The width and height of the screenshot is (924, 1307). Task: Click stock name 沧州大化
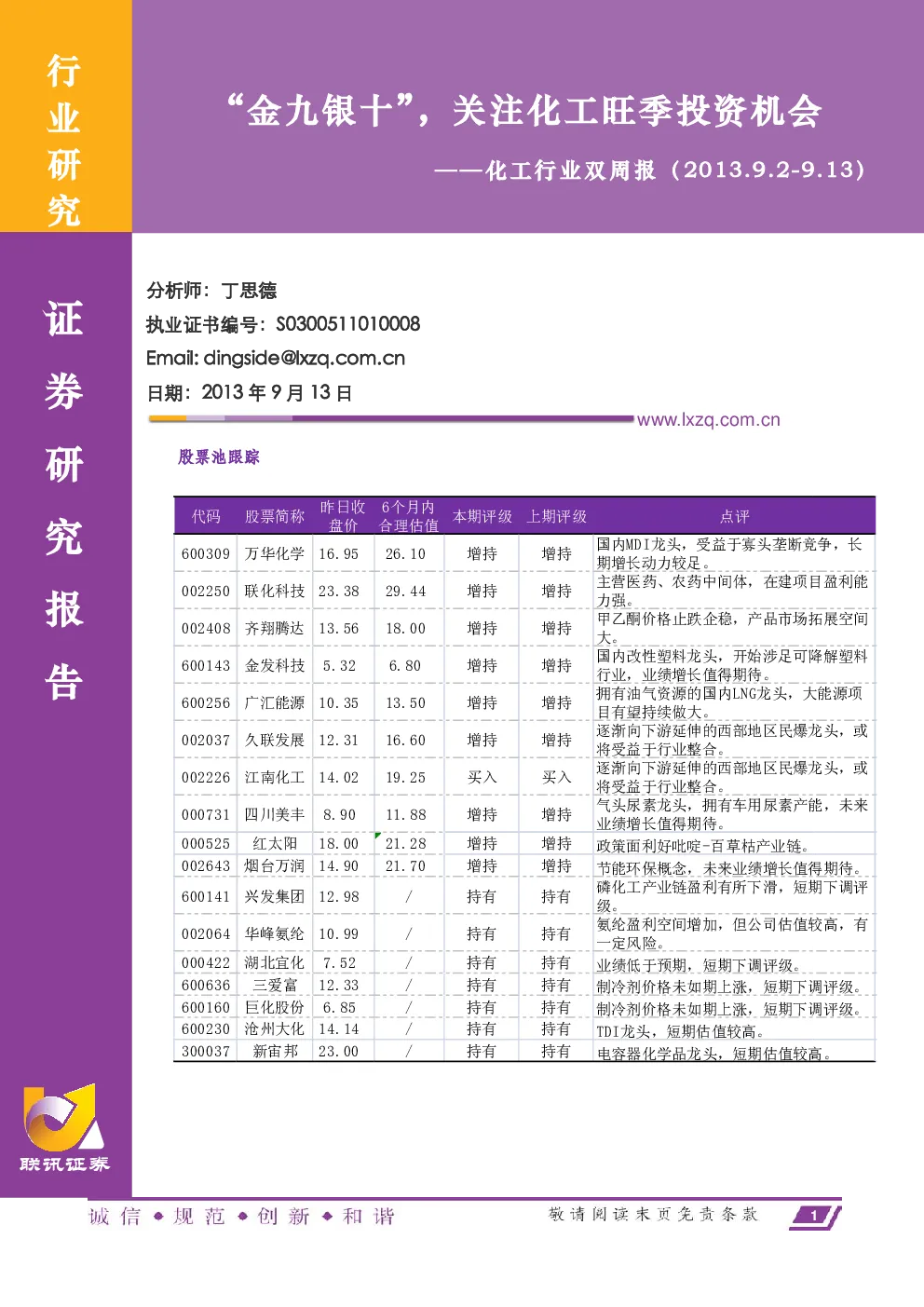click(x=275, y=1029)
